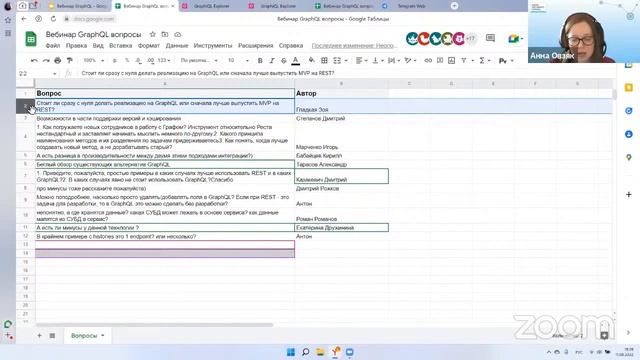Open the font family dropdown
This screenshot has height=360, width=640.
[199, 60]
